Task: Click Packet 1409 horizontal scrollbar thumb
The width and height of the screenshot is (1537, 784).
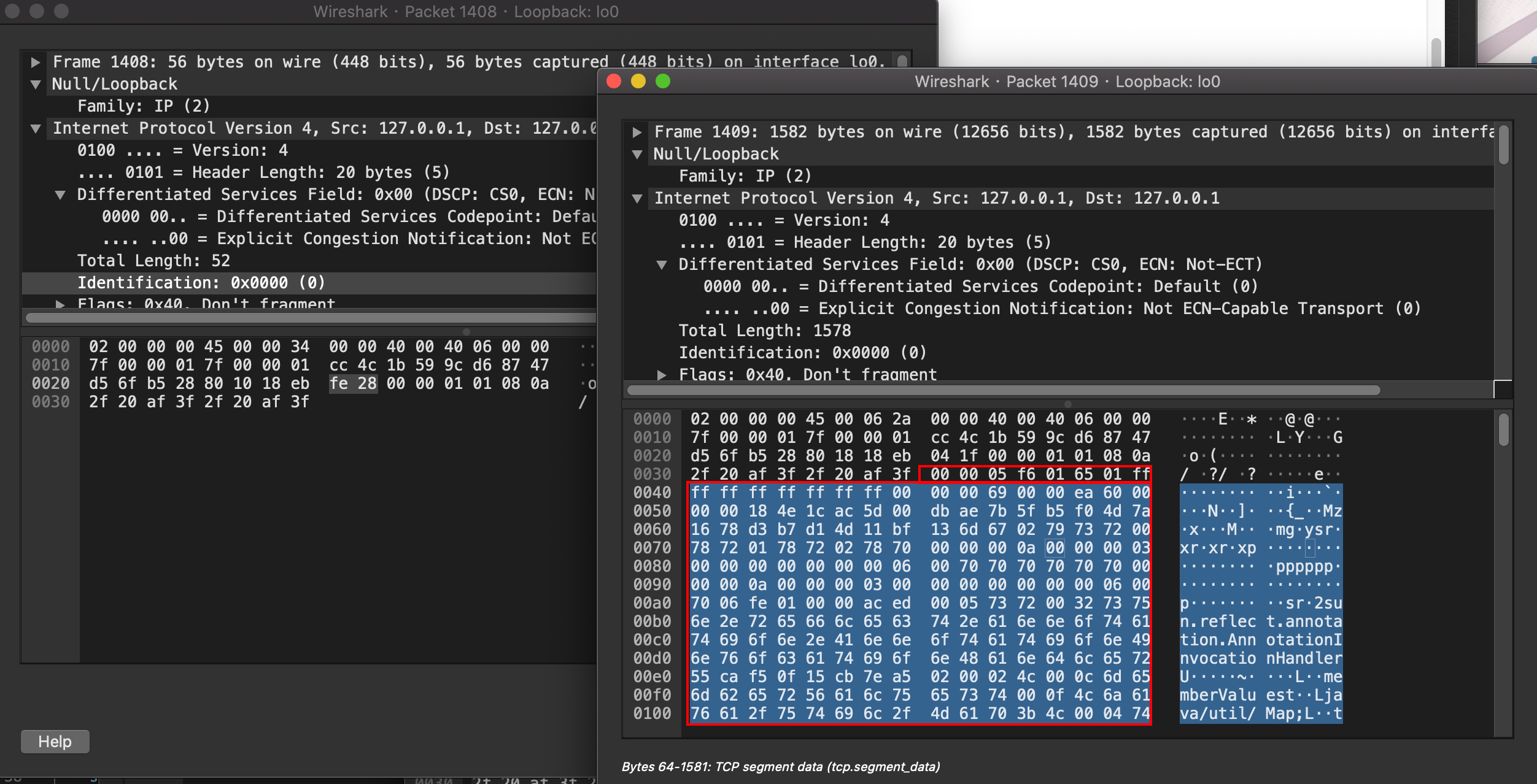Action: (x=1003, y=391)
